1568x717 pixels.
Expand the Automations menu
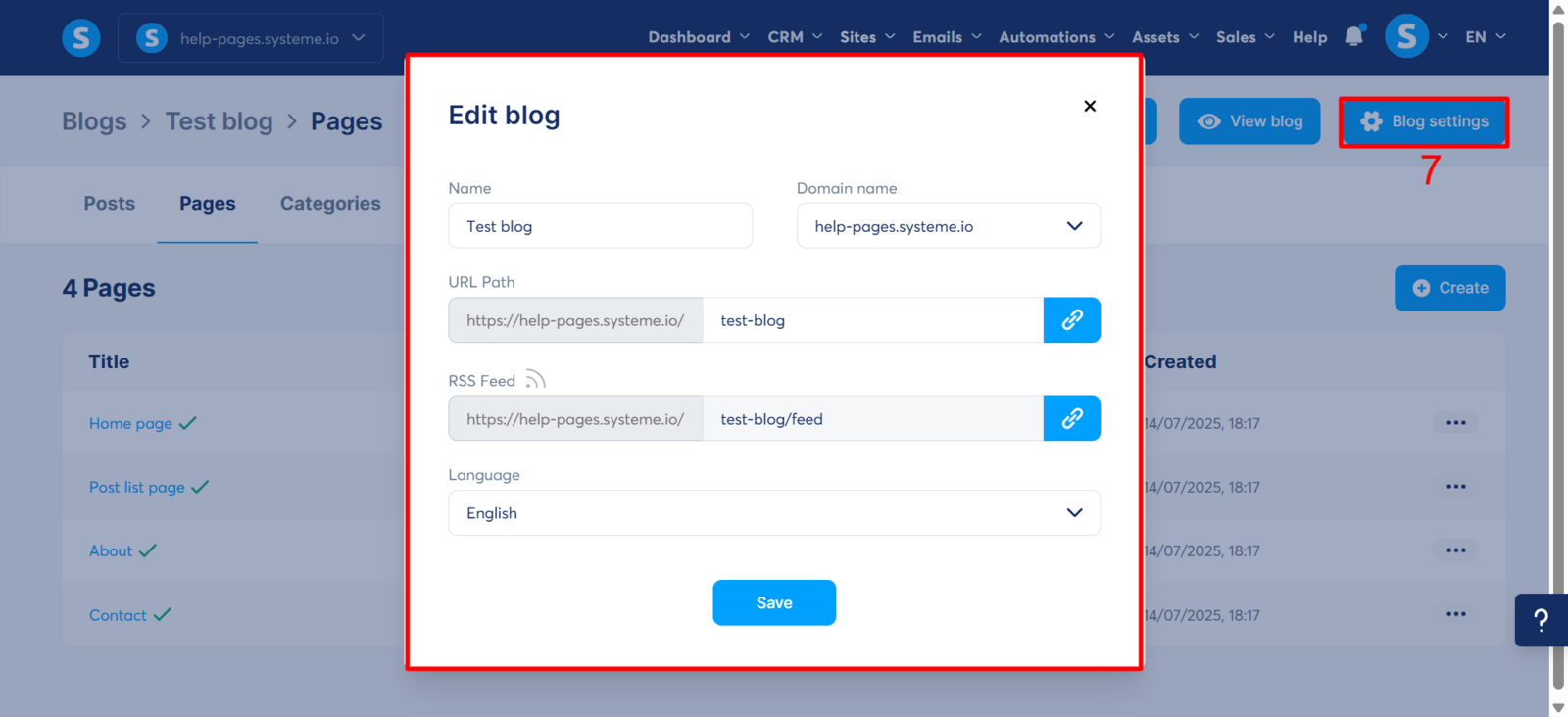1056,37
